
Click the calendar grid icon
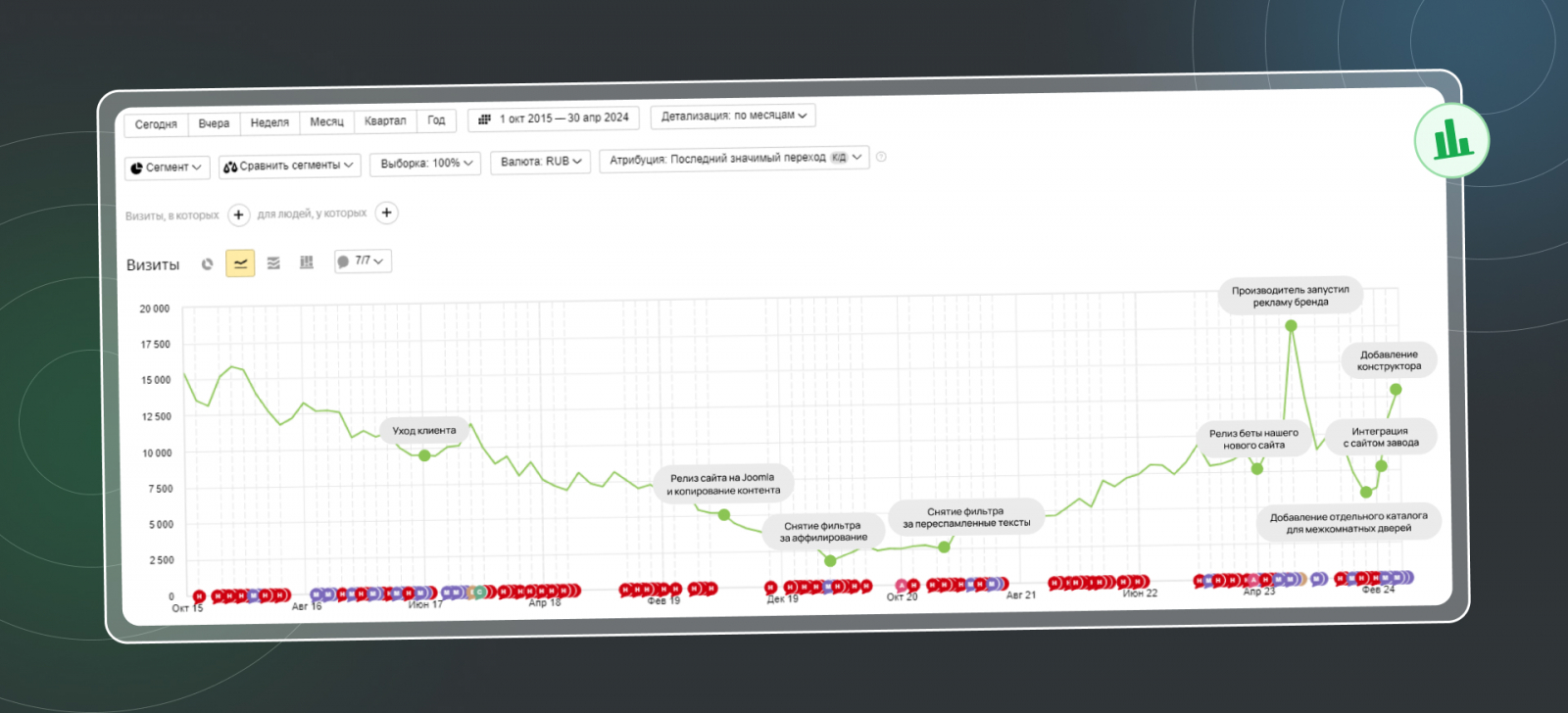pos(484,119)
